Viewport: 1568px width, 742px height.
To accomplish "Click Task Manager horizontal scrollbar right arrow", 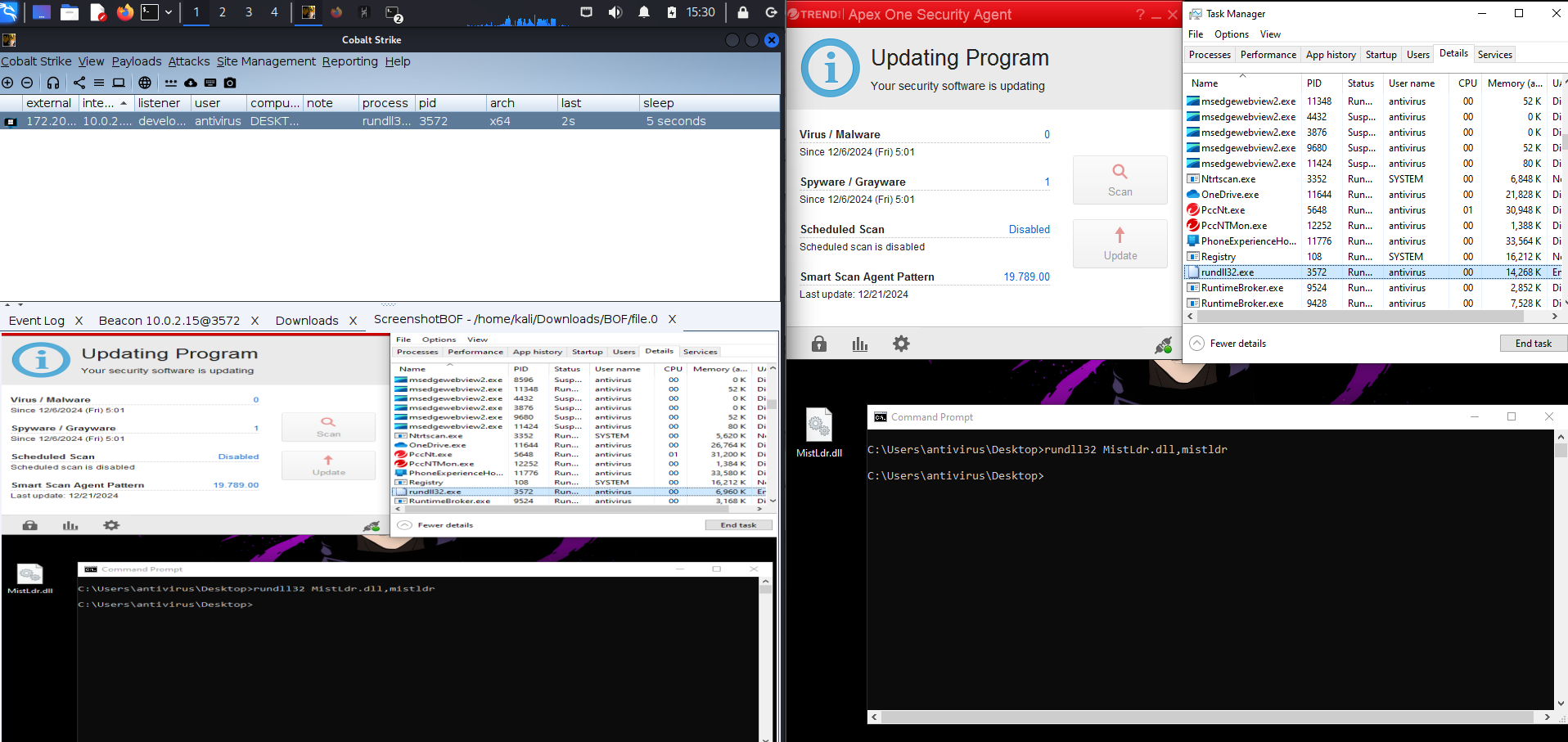I will (1554, 316).
